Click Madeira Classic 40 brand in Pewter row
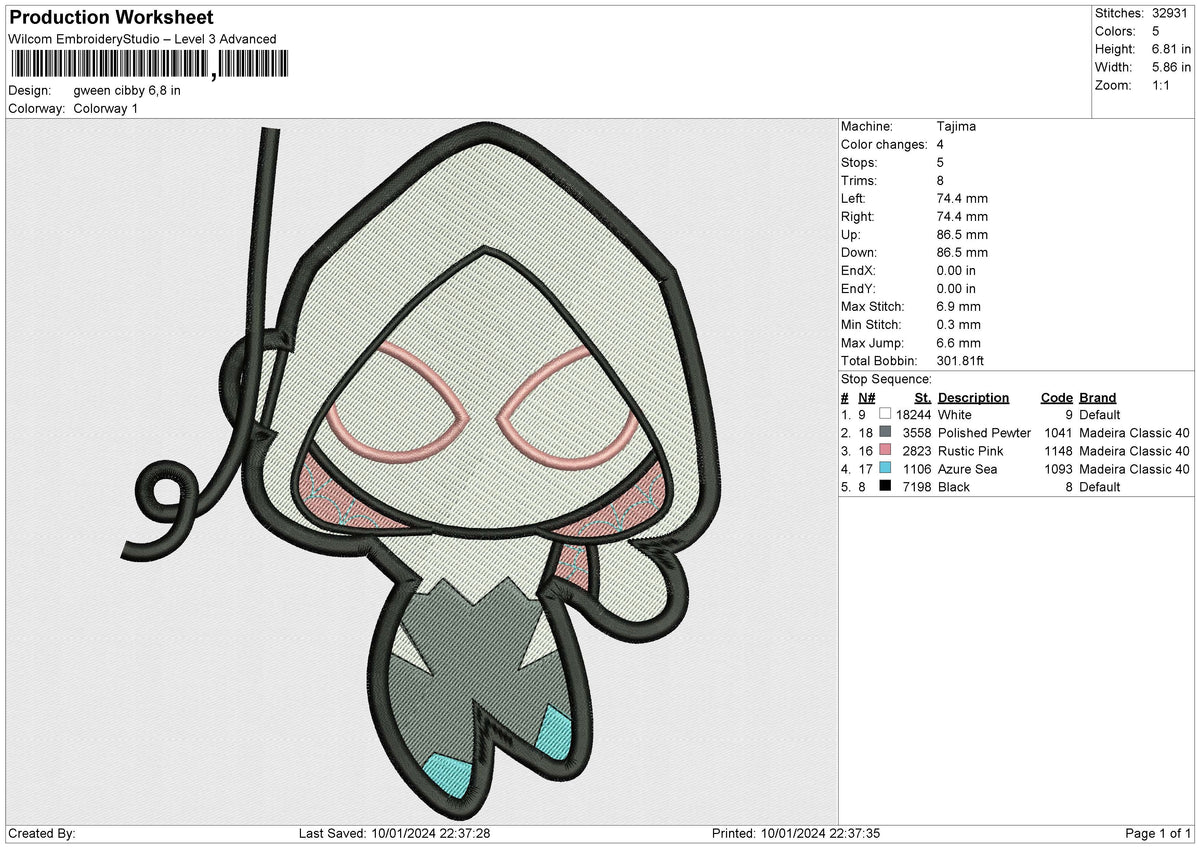 tap(1134, 433)
